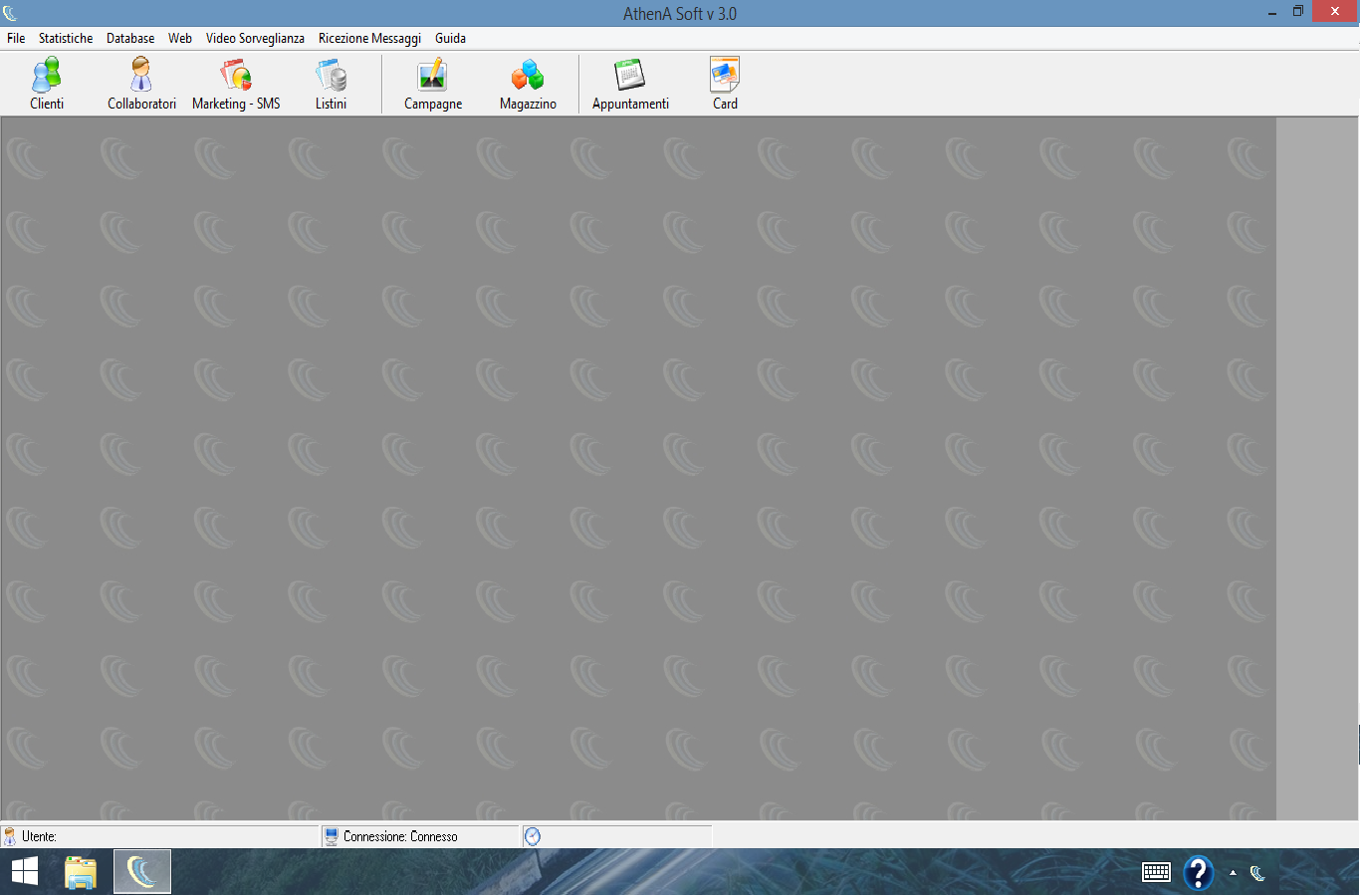
Task: Open the Windows Start button
Action: (x=25, y=872)
